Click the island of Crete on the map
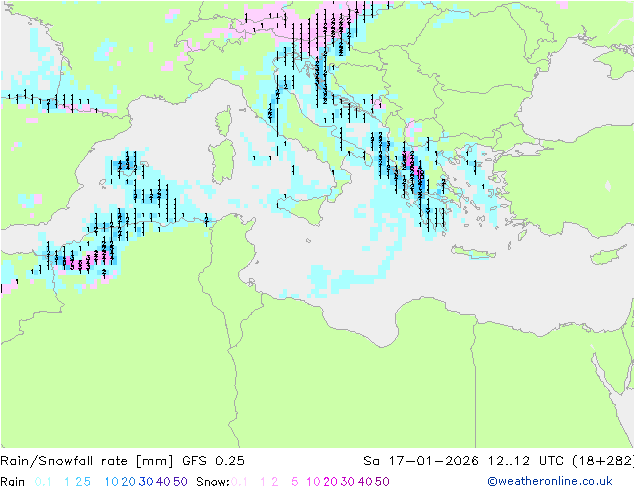Screen dimensions: 634x490 coord(473,252)
